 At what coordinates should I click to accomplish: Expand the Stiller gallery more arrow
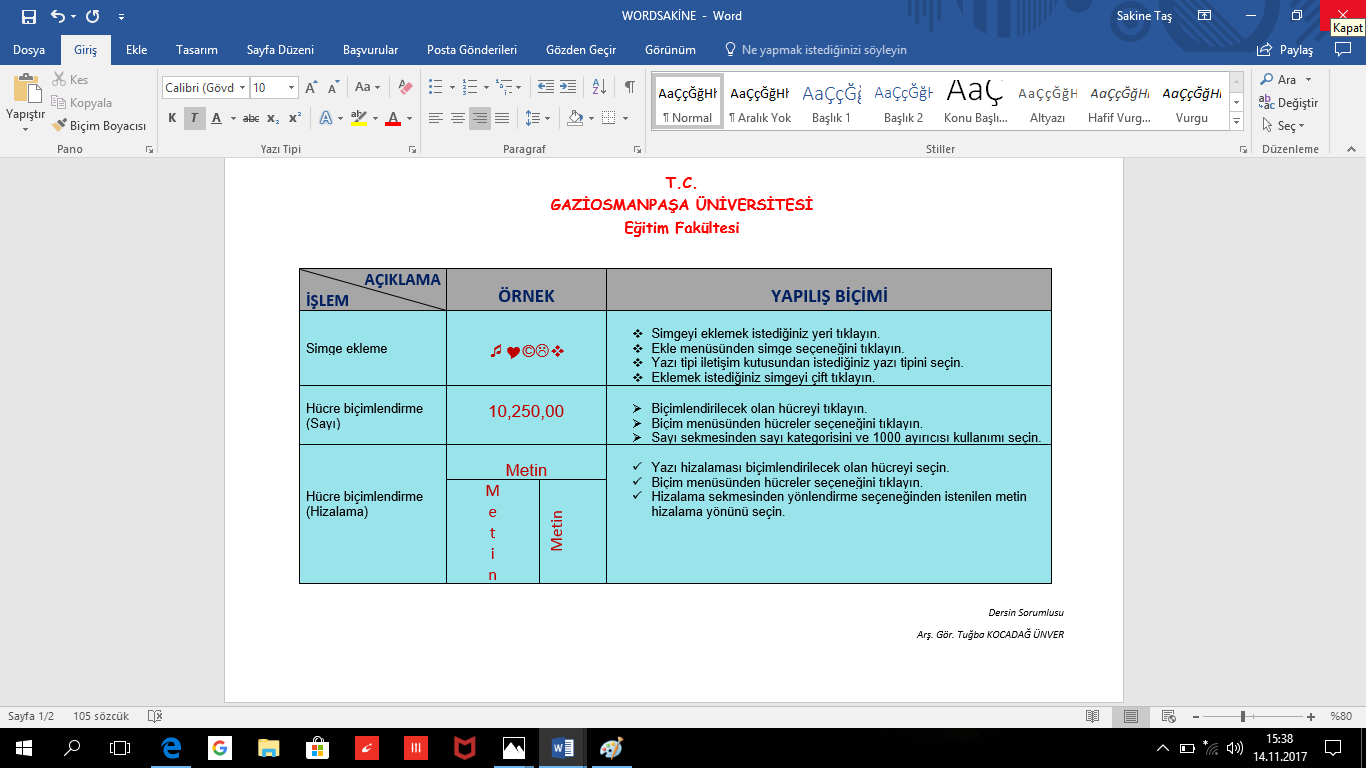[x=1237, y=121]
